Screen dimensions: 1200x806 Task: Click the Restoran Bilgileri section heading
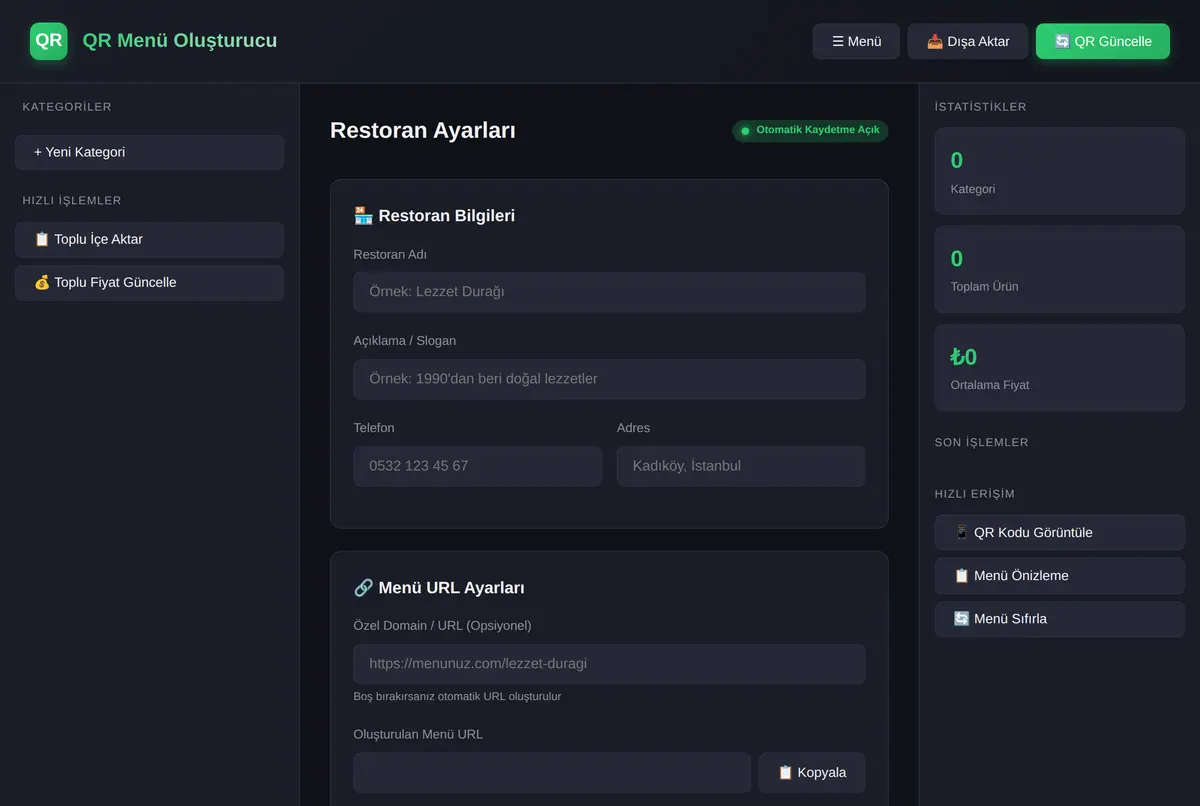pos(435,215)
